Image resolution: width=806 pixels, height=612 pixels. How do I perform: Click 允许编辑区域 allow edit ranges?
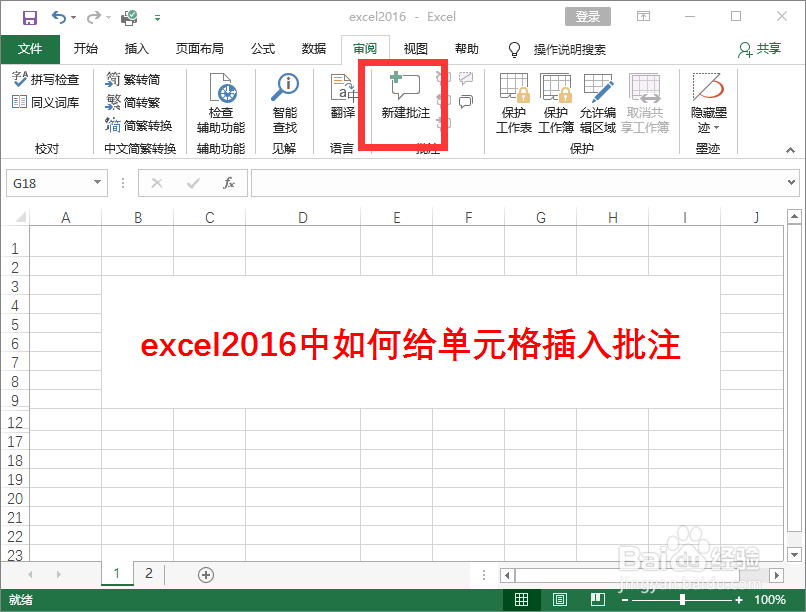tap(598, 103)
